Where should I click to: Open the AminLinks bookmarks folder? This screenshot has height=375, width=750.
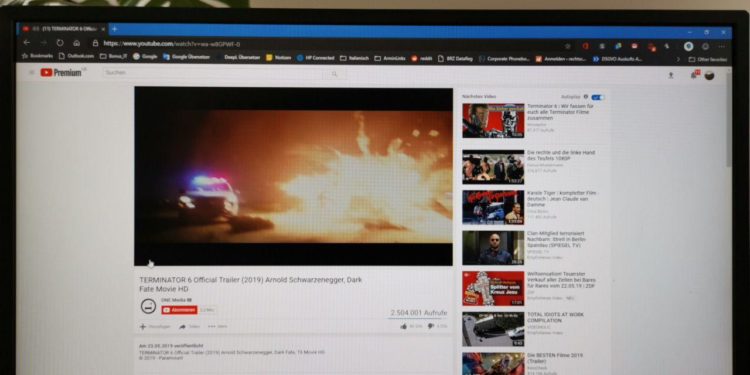click(x=390, y=58)
